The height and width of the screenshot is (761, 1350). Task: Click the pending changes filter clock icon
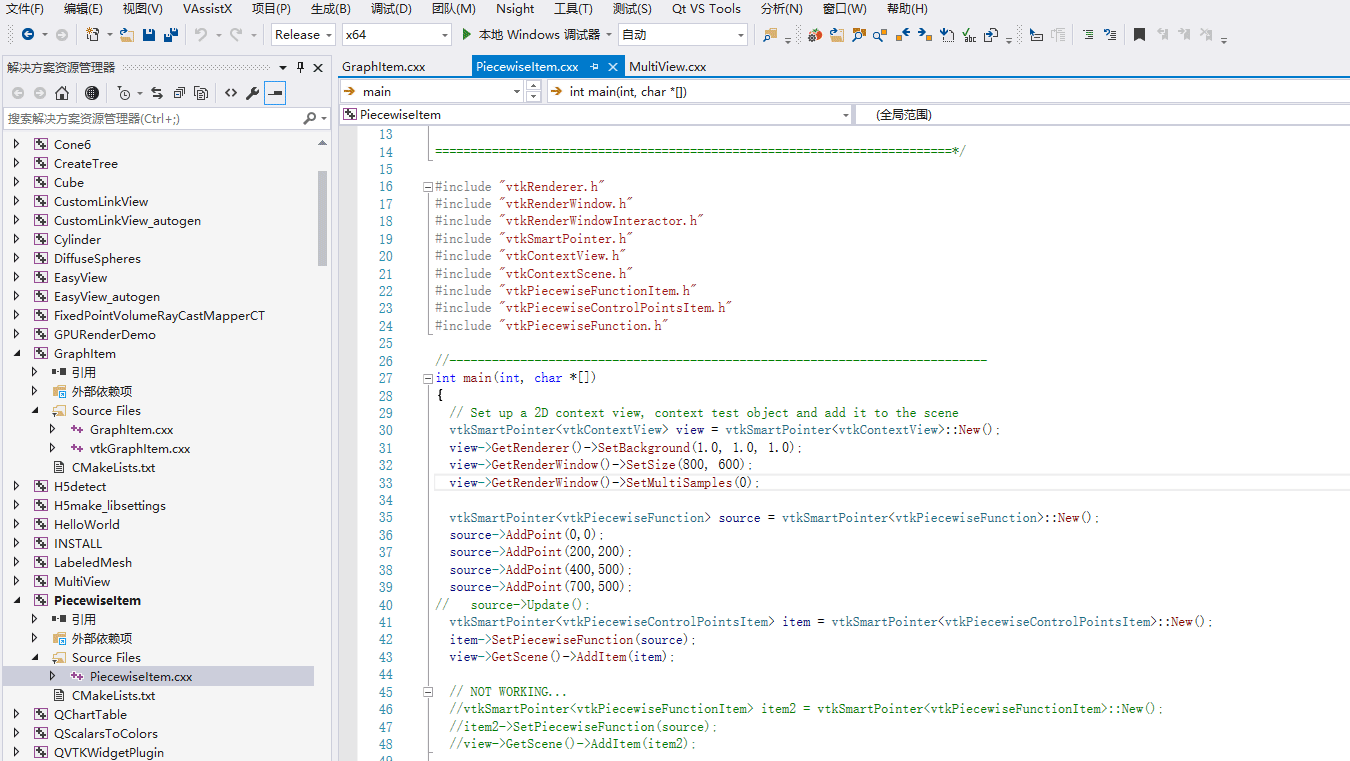124,93
